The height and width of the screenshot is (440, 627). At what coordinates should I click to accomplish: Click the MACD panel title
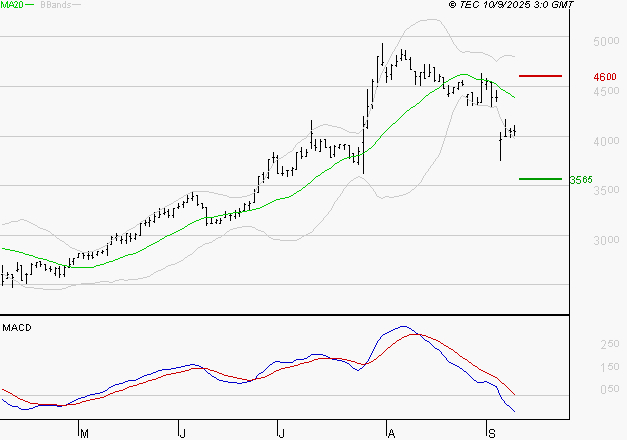tap(17, 328)
